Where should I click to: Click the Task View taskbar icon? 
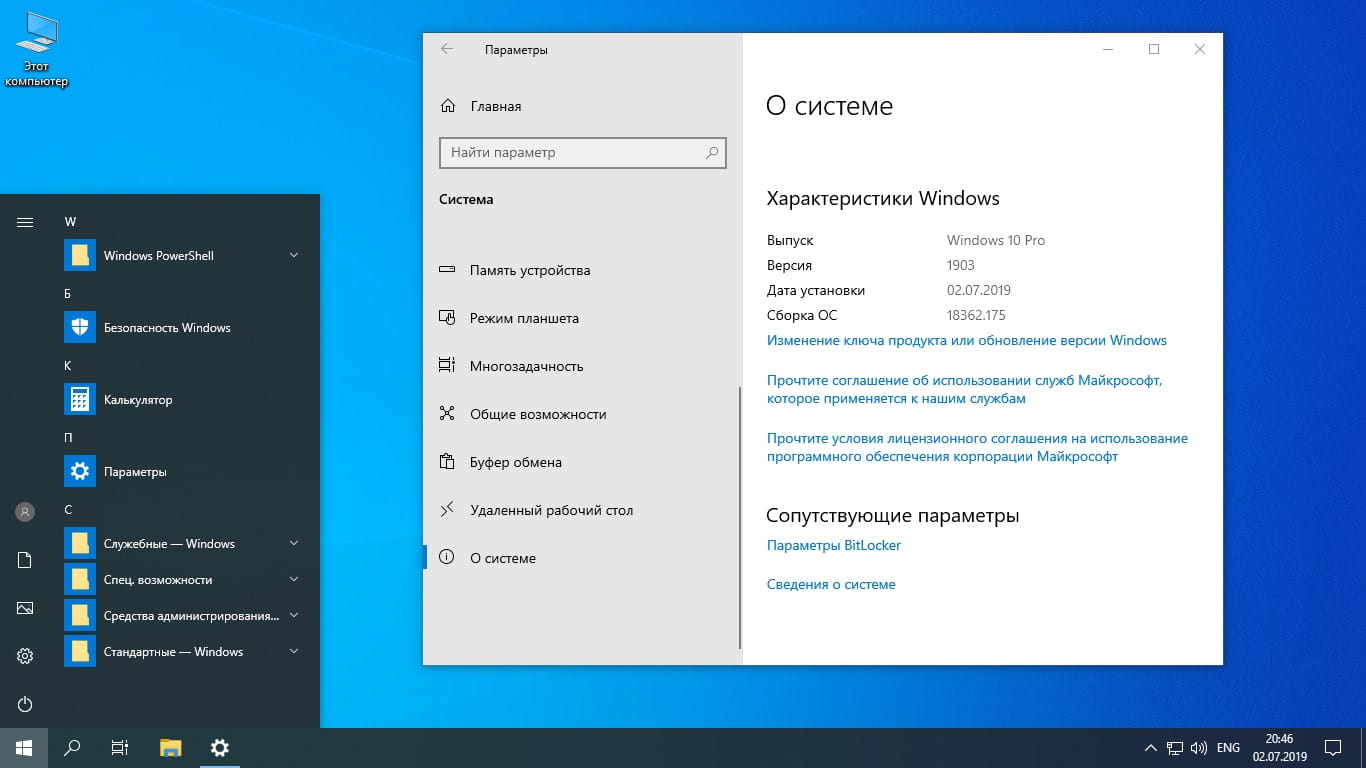pyautogui.click(x=119, y=747)
